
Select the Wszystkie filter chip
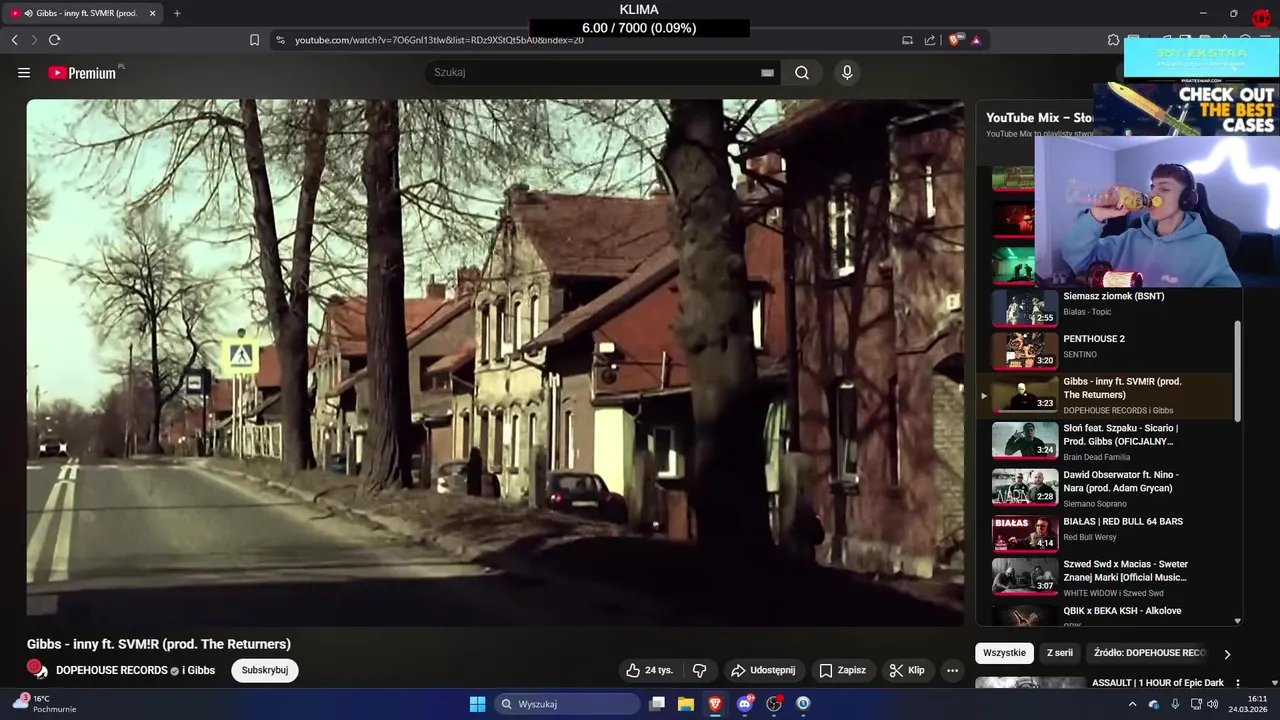(1004, 653)
